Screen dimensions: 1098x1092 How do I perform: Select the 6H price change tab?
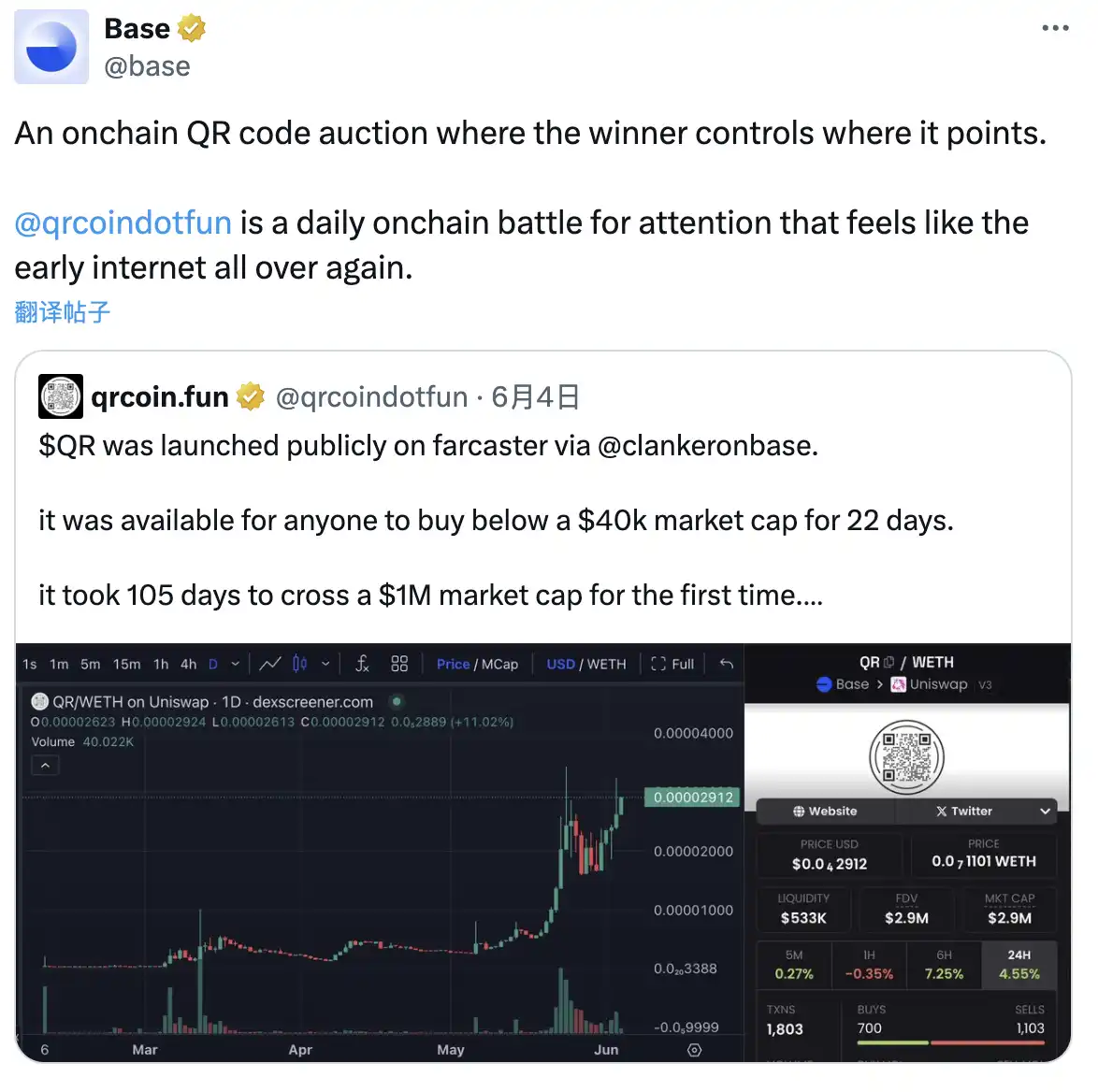coord(944,965)
